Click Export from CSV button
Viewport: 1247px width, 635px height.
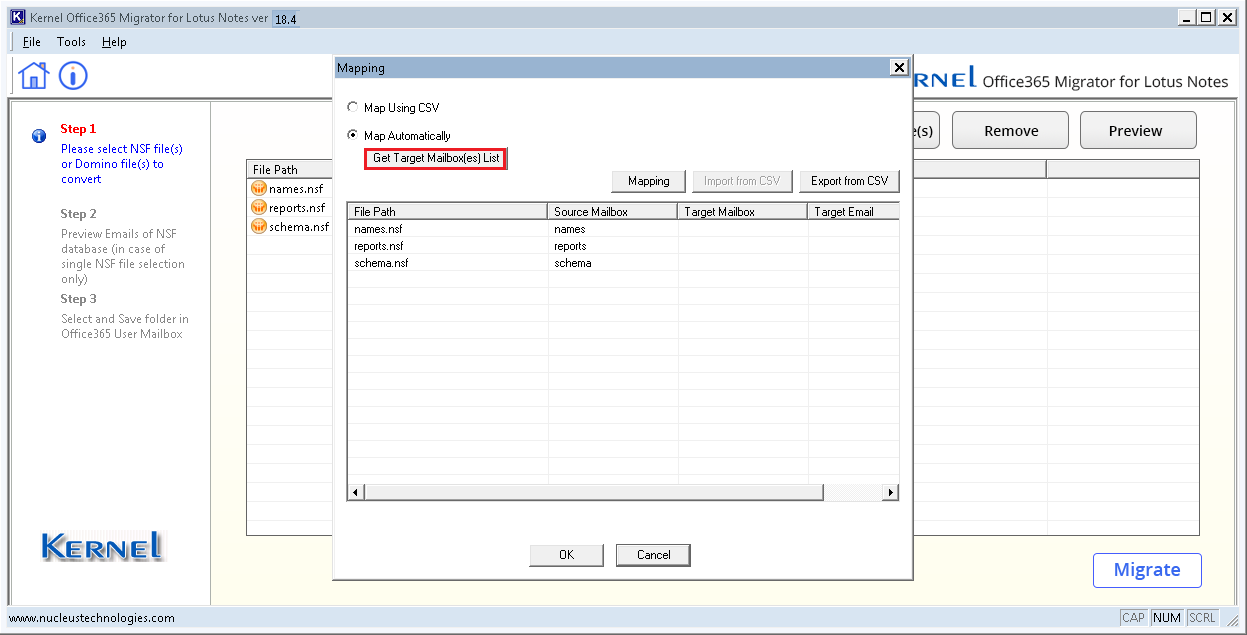(849, 181)
